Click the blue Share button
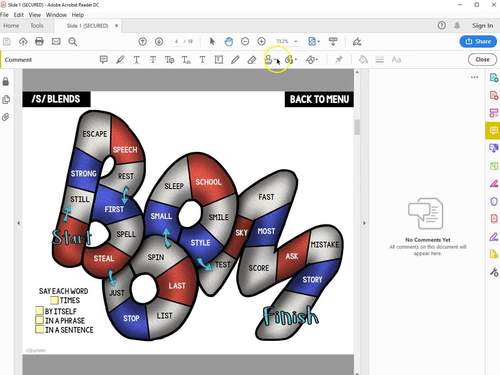500x375 pixels. [478, 41]
